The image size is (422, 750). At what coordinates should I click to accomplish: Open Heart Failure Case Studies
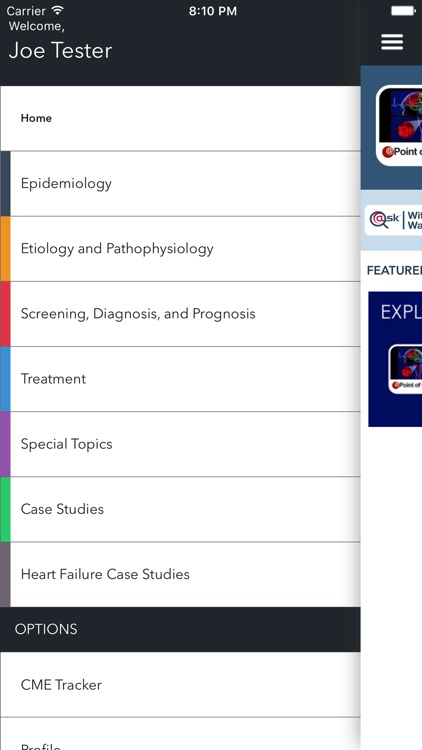coord(180,574)
